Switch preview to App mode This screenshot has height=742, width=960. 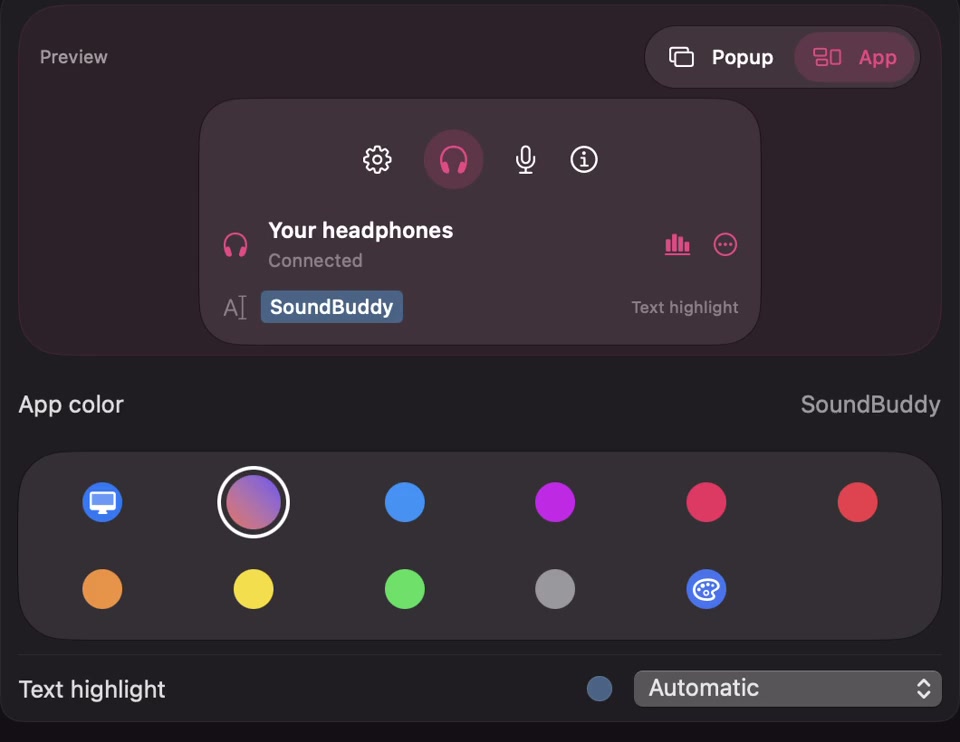pos(854,57)
